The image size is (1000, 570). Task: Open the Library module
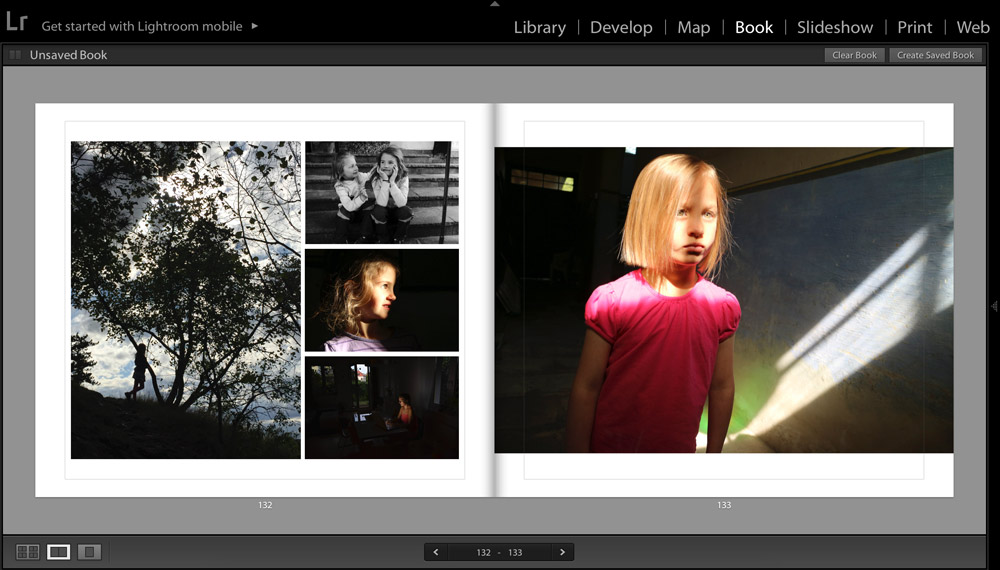pos(539,28)
